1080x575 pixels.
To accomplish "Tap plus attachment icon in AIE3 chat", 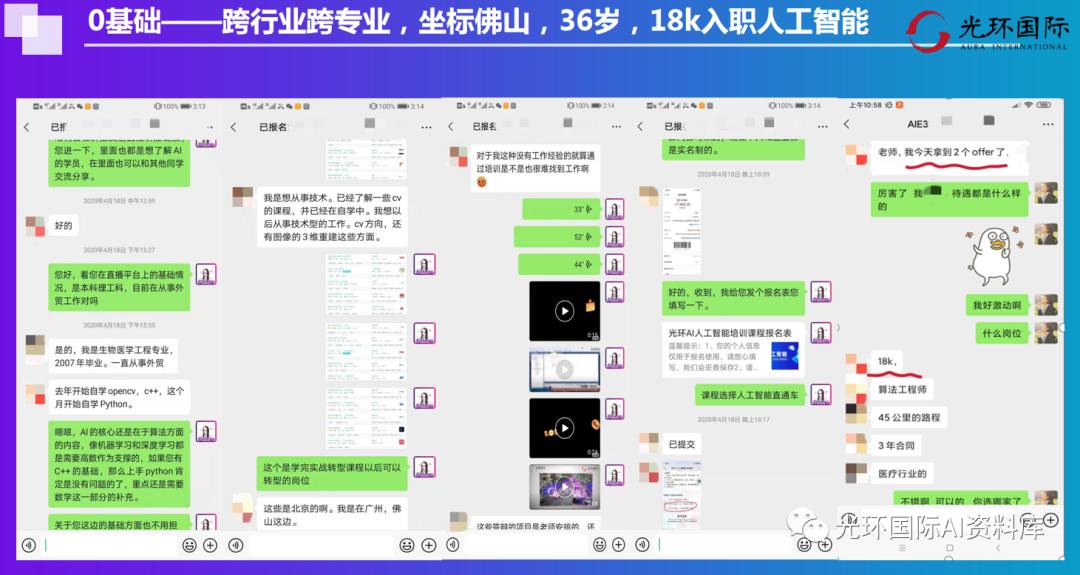I will click(x=1051, y=521).
